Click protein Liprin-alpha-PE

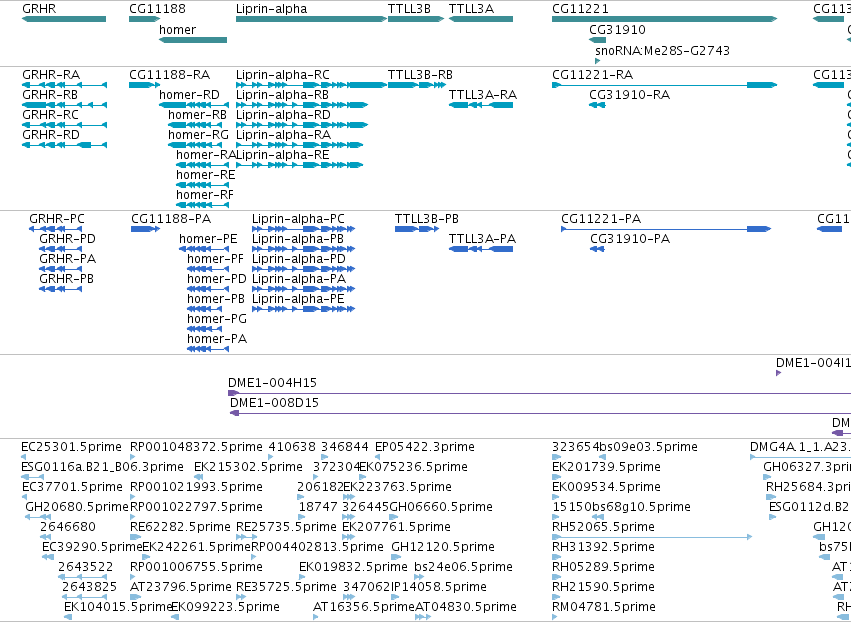pos(298,300)
